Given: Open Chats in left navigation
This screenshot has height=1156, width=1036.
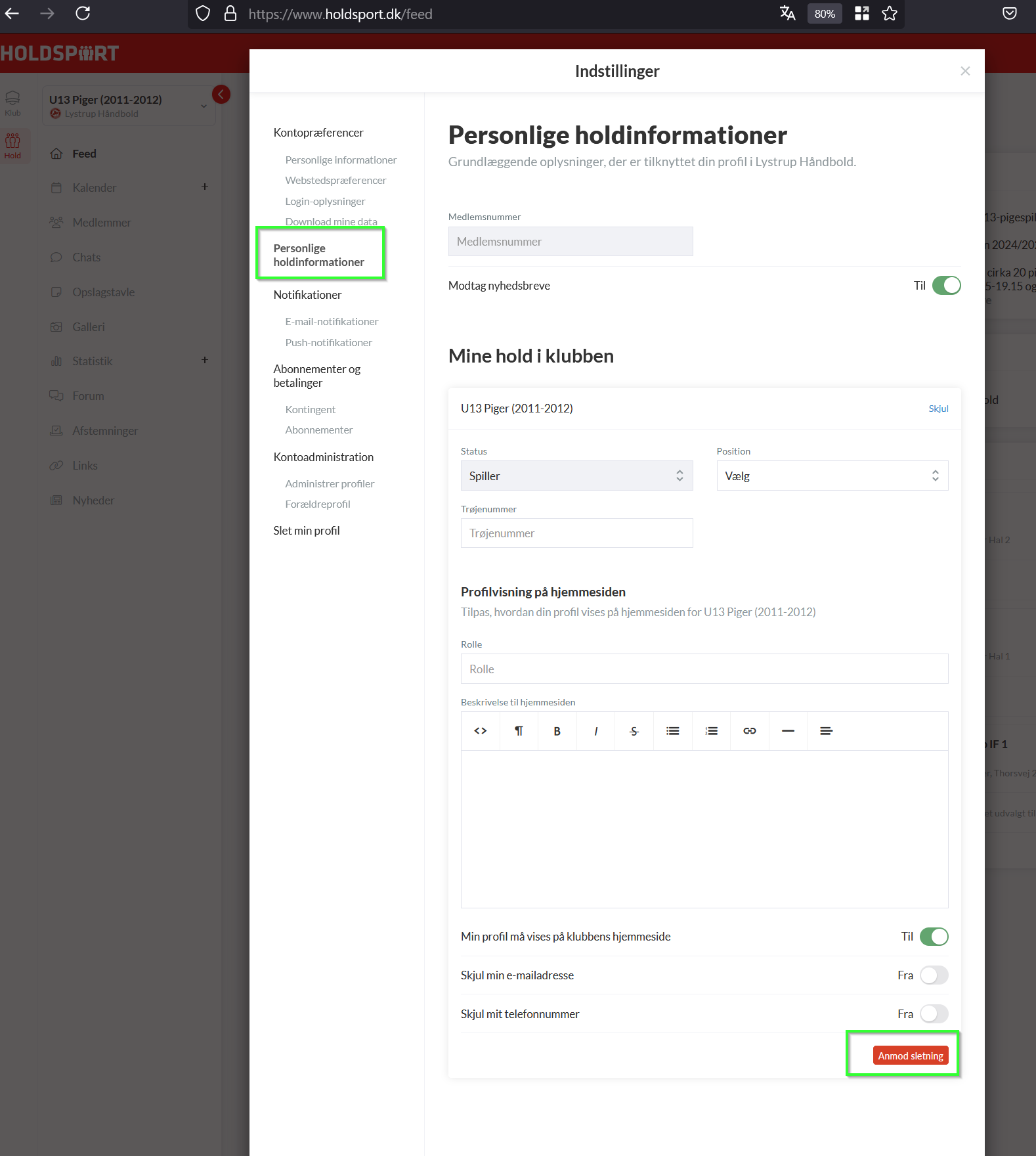Looking at the screenshot, I should pos(86,257).
